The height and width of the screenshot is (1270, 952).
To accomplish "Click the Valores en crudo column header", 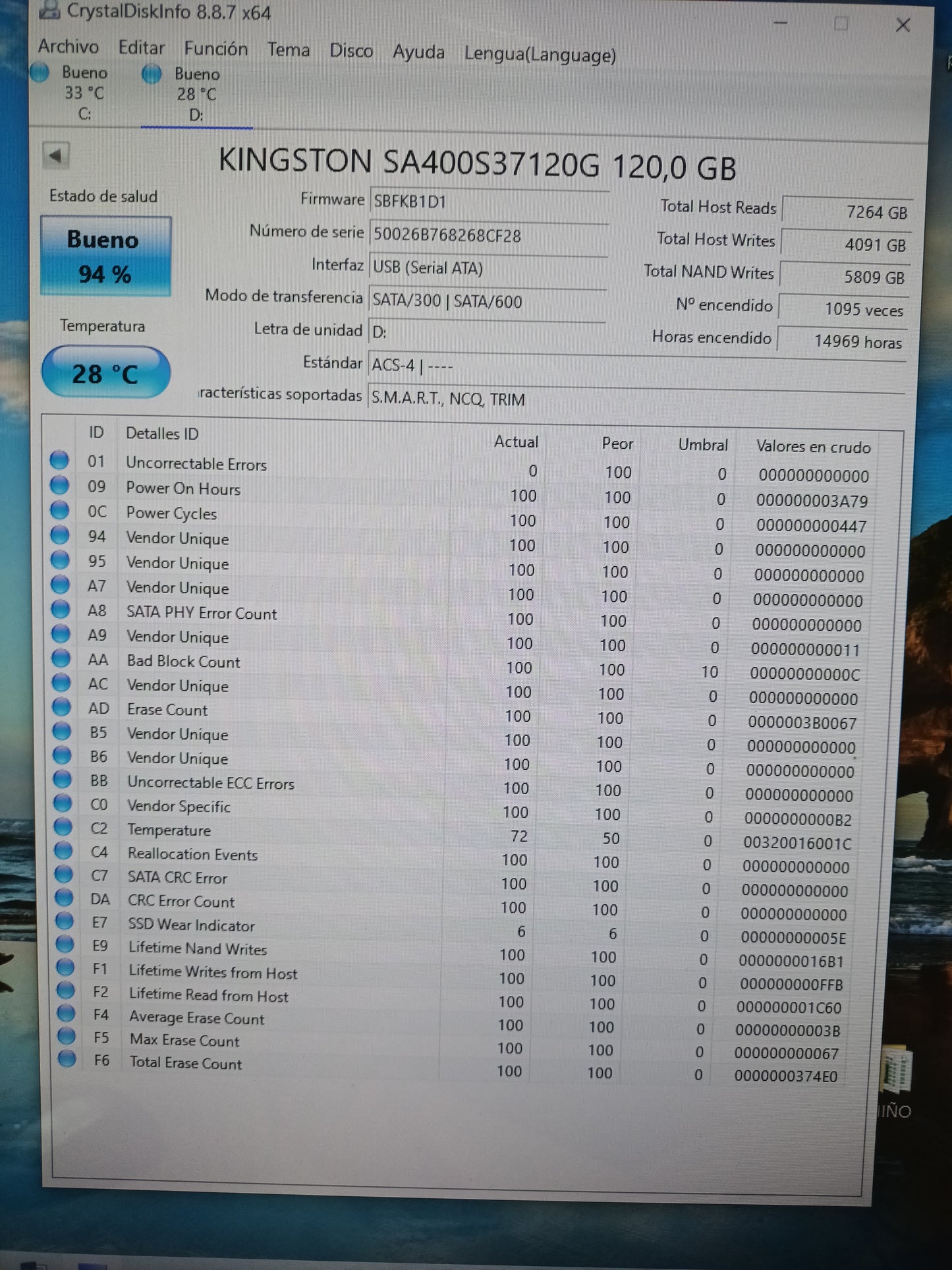I will [813, 447].
